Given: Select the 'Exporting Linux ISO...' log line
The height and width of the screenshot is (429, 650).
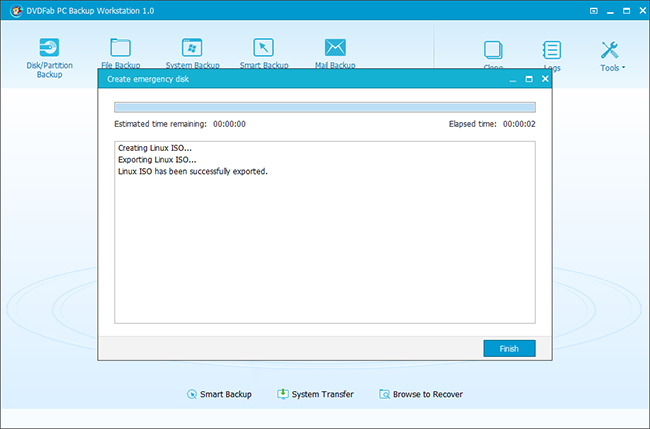Looking at the screenshot, I should point(157,160).
